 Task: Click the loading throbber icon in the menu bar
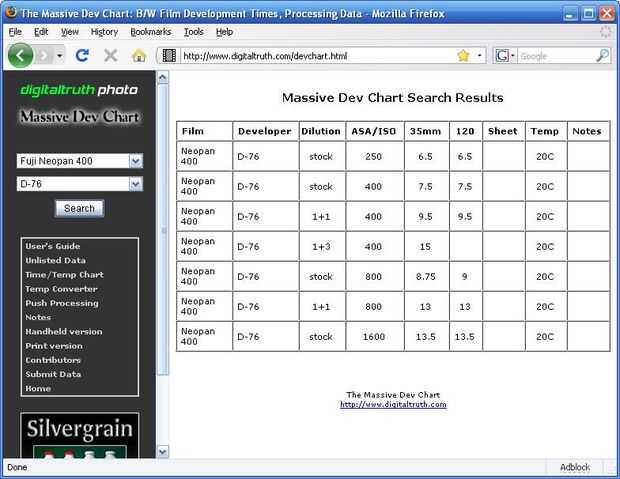[606, 32]
